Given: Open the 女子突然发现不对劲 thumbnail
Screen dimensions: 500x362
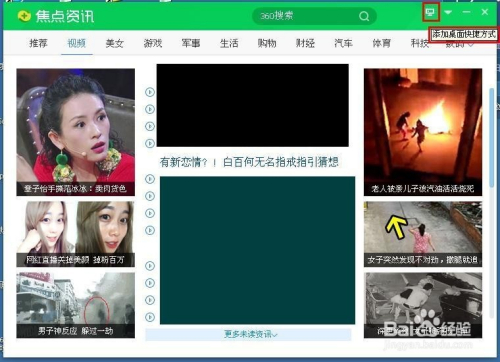Looking at the screenshot, I should (423, 234).
